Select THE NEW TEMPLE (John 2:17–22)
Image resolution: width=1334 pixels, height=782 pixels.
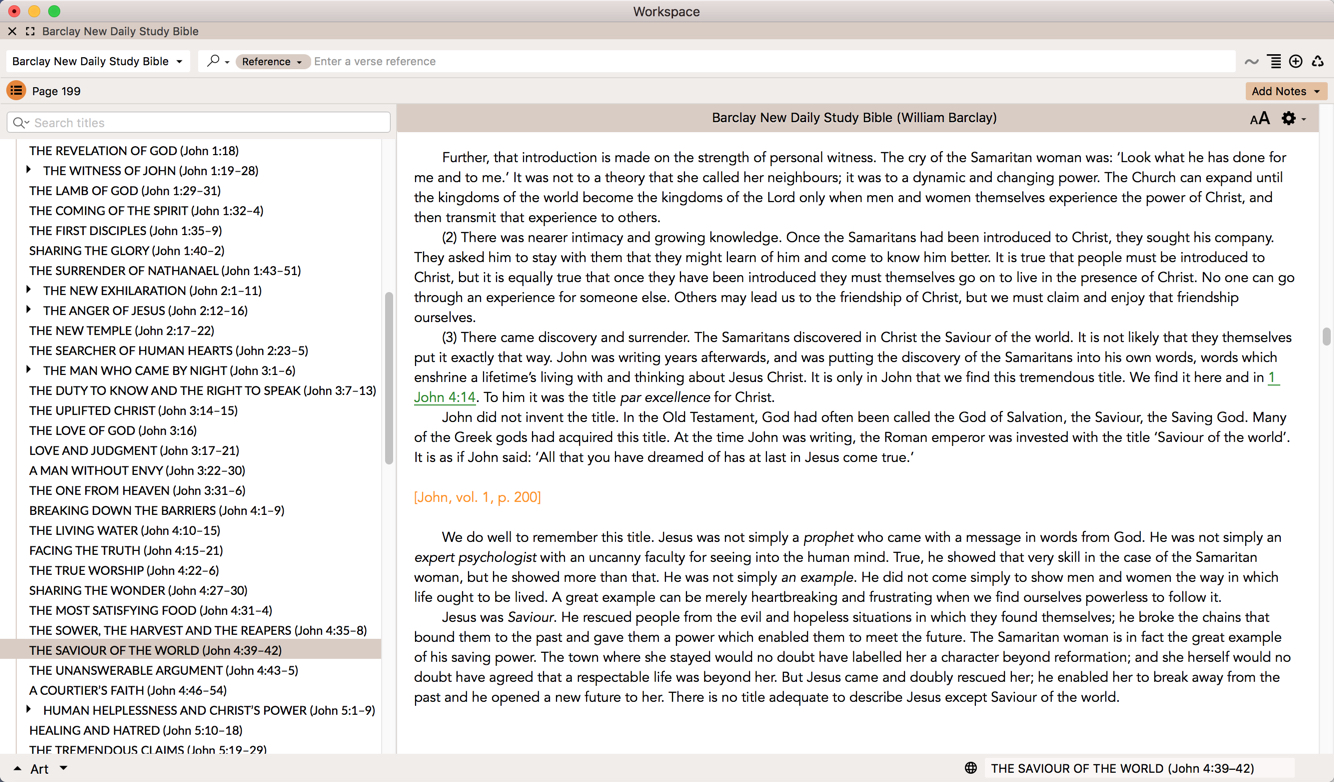click(x=122, y=331)
